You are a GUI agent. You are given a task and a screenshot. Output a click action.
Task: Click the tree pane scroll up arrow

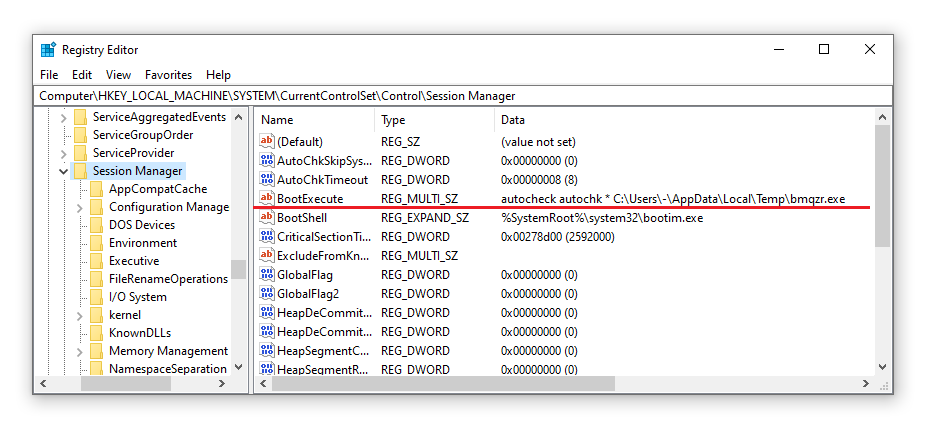point(239,117)
